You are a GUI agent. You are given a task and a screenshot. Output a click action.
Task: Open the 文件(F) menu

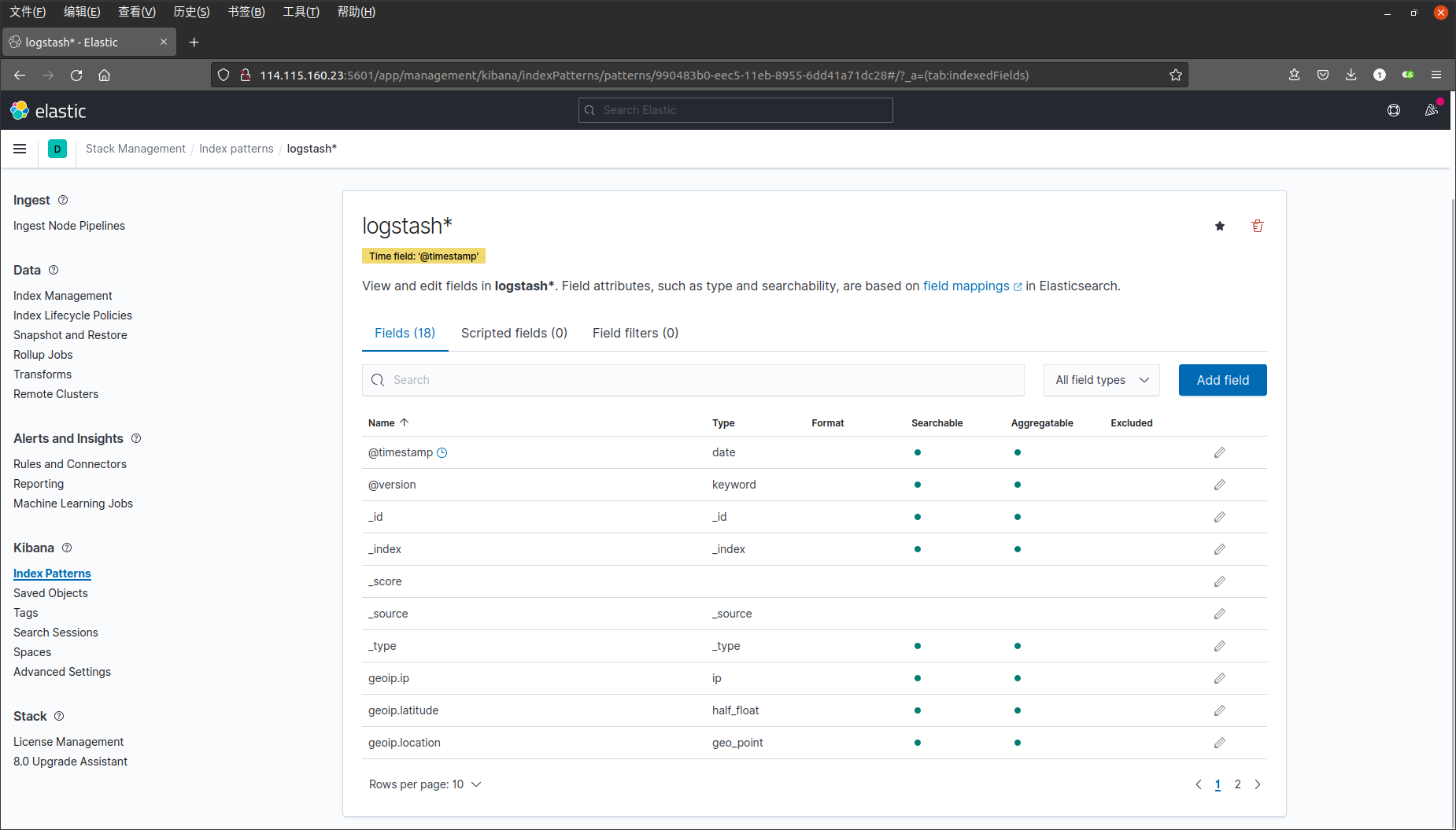(28, 12)
